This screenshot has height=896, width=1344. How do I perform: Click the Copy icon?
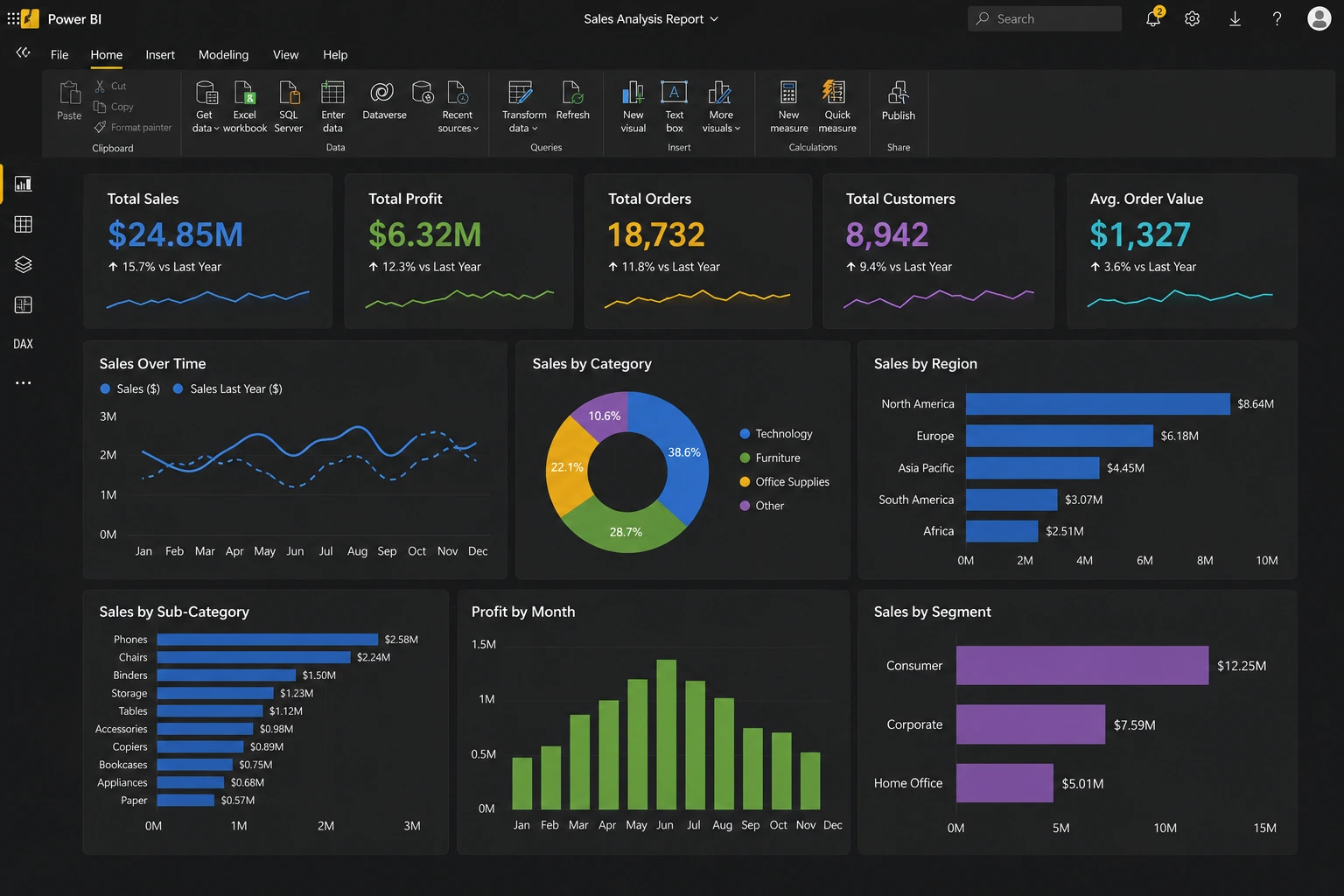point(100,107)
